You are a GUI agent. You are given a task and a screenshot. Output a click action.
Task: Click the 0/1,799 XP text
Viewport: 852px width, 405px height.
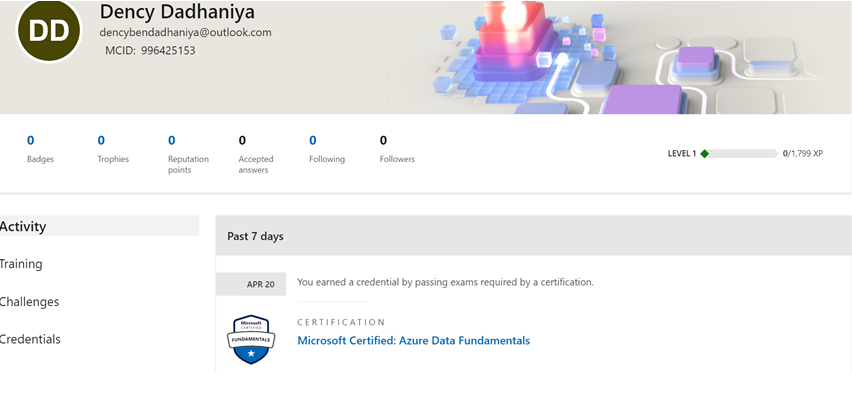click(x=803, y=154)
